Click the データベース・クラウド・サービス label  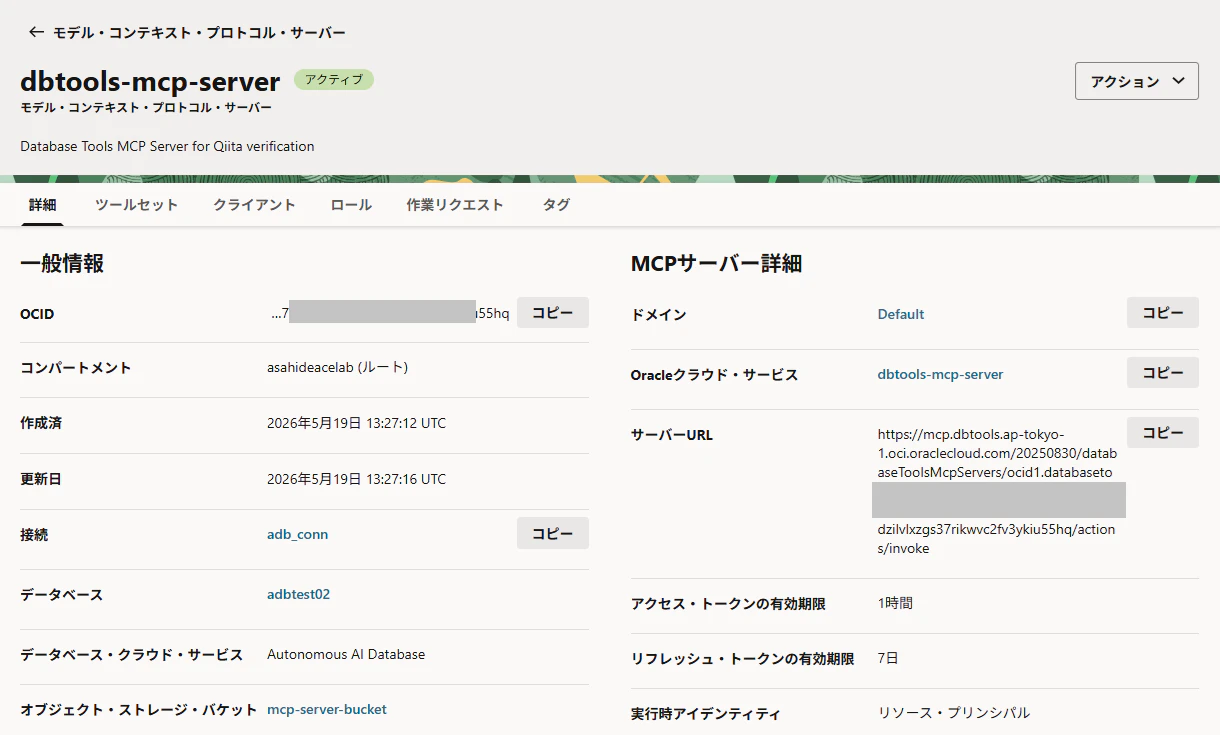point(131,654)
